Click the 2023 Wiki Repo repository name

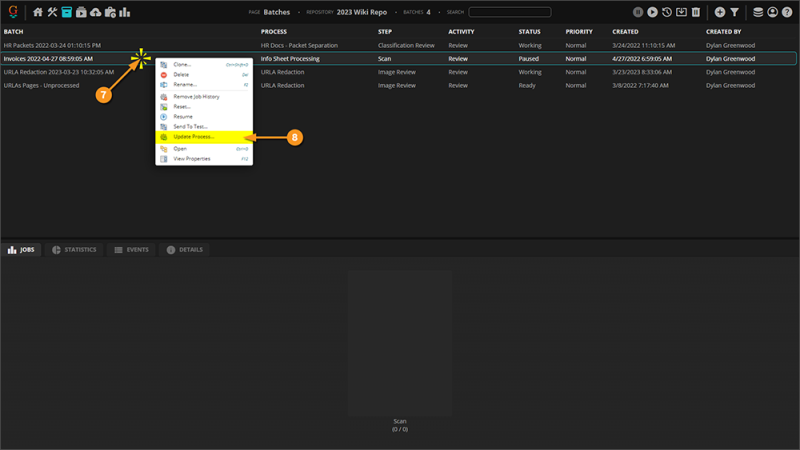(362, 12)
